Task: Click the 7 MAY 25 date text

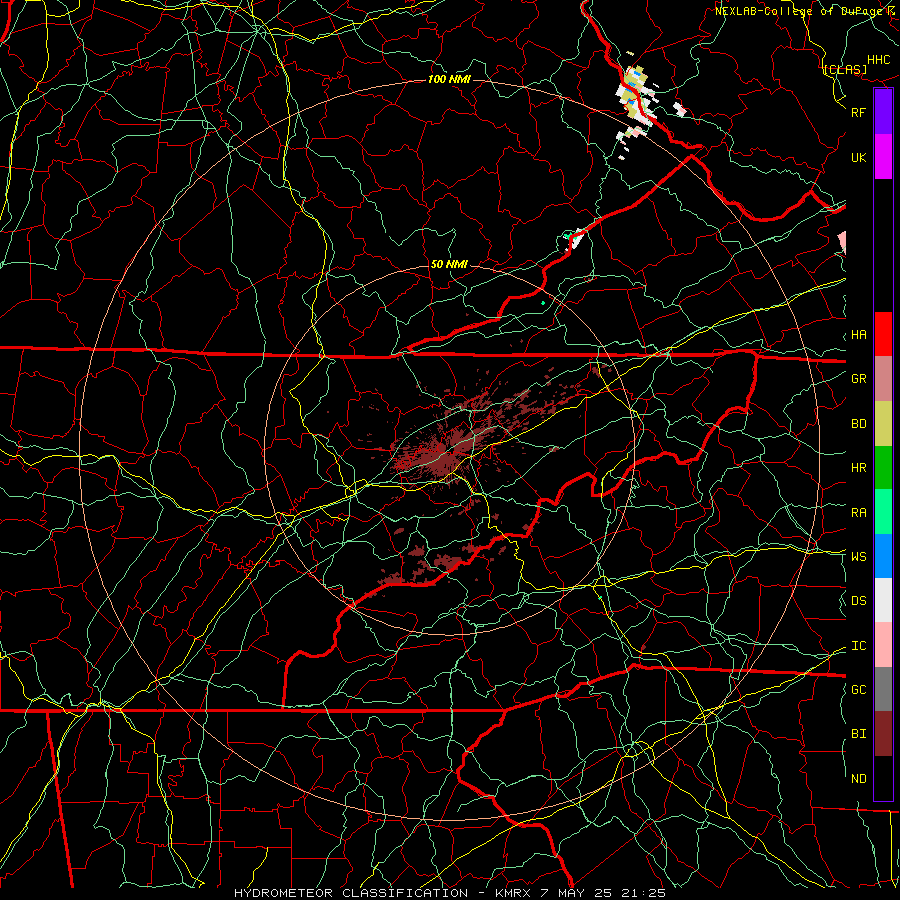Action: point(577,893)
